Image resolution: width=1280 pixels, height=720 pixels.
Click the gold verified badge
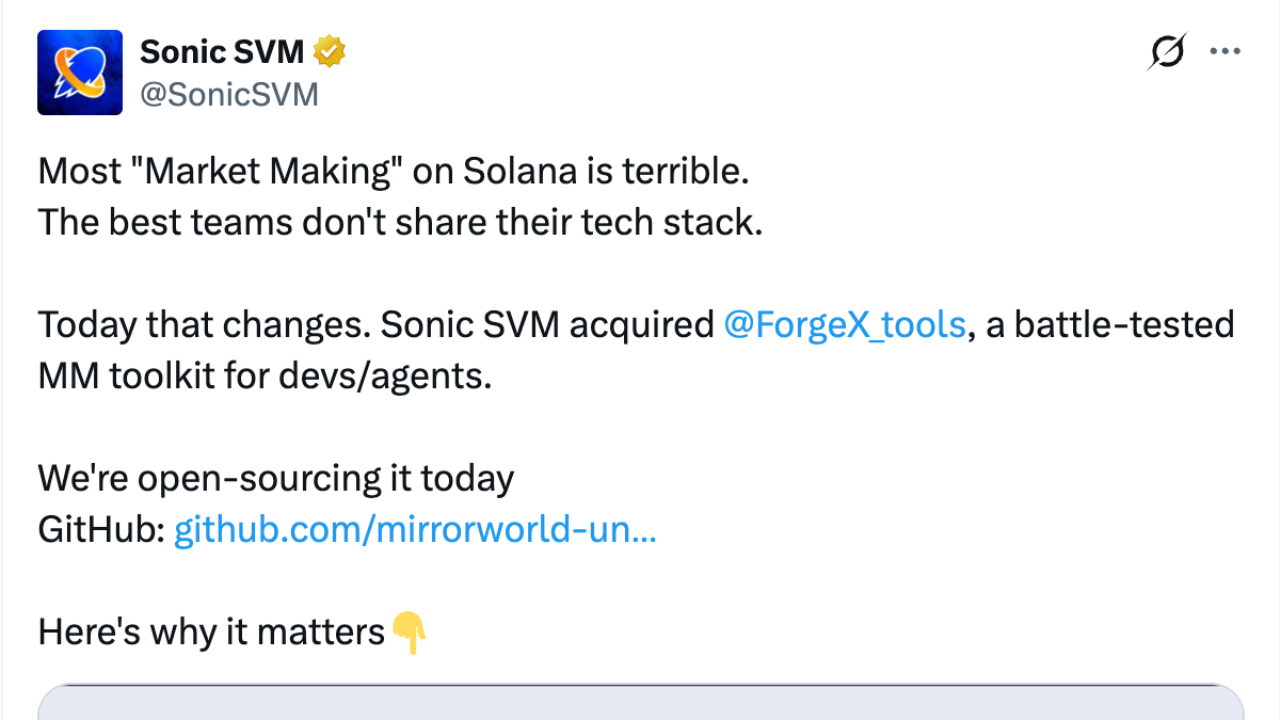(330, 51)
